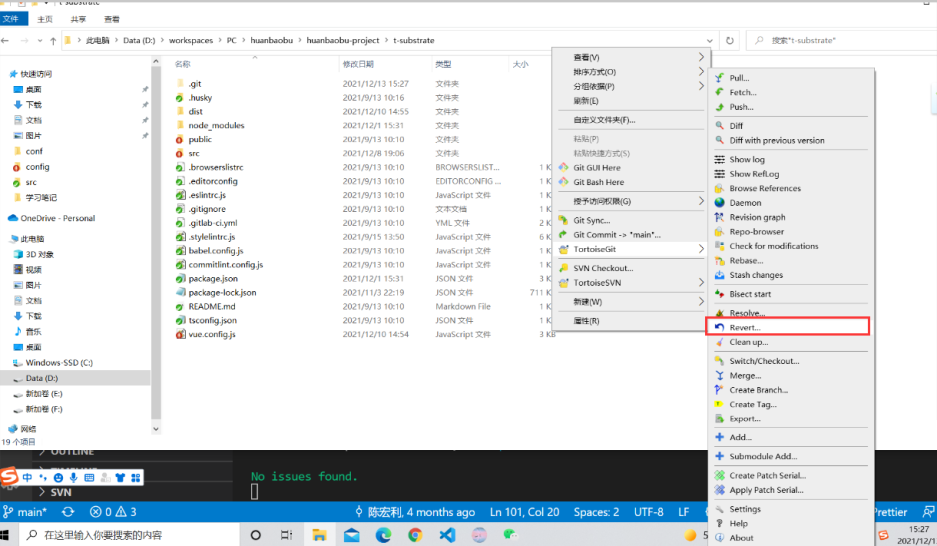The height and width of the screenshot is (546, 937).
Task: Click Git Commit -> "main"... entry
Action: (616, 235)
